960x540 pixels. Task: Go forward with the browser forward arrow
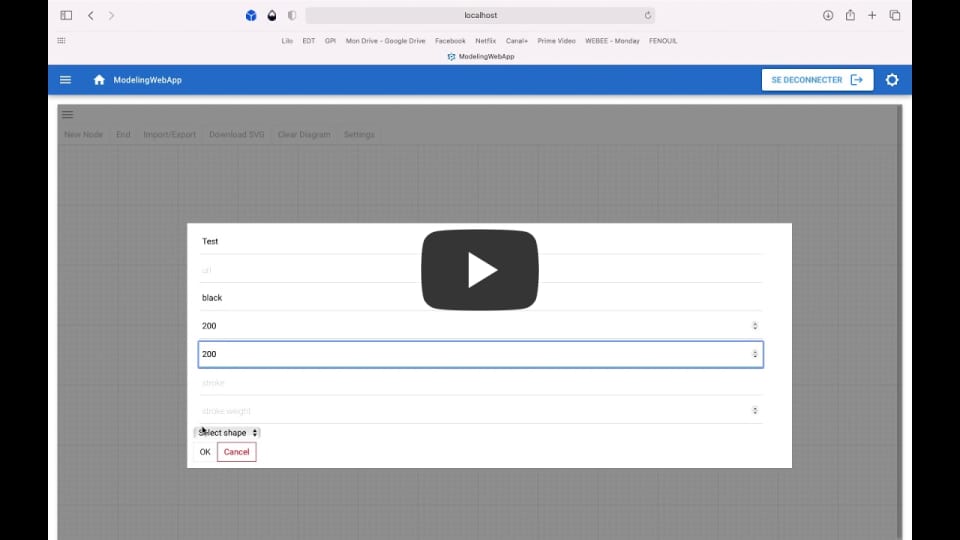tap(111, 15)
